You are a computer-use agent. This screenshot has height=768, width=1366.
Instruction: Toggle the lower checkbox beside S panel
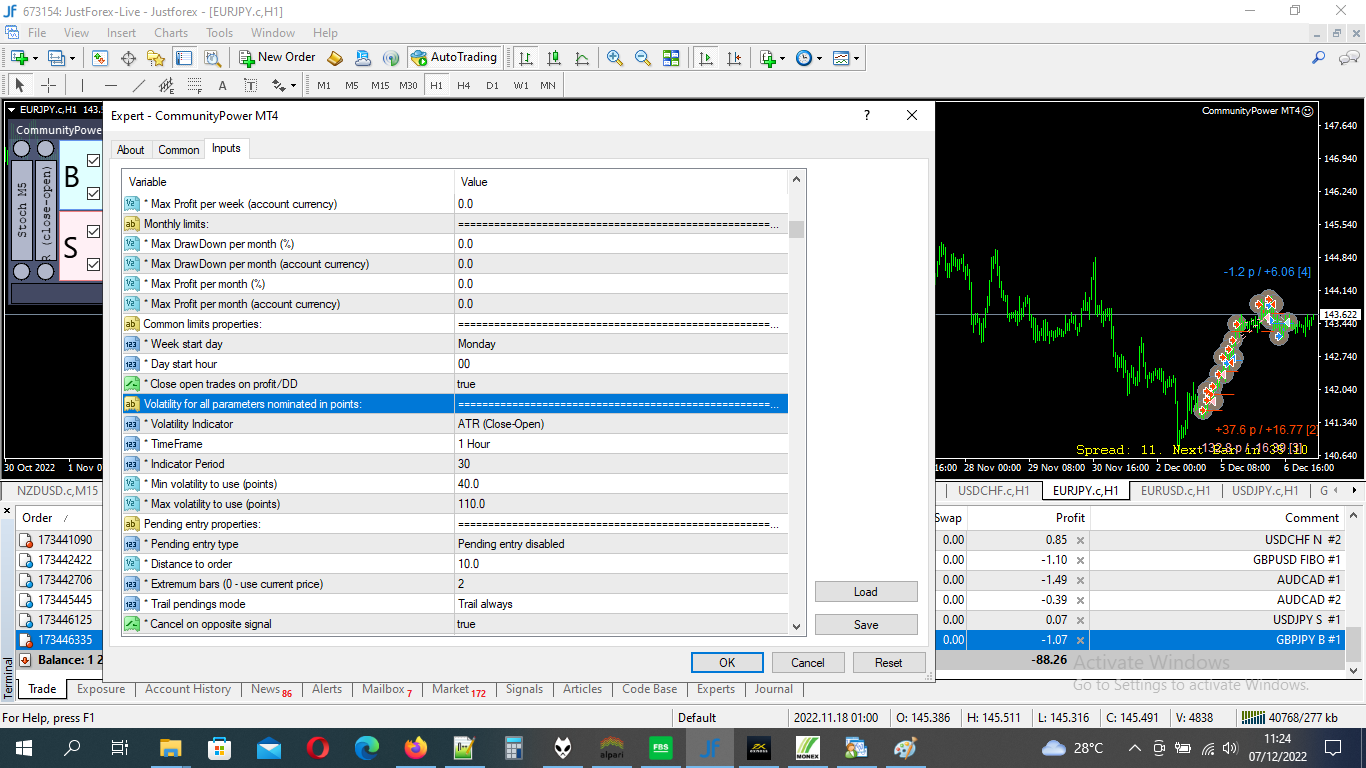(93, 264)
